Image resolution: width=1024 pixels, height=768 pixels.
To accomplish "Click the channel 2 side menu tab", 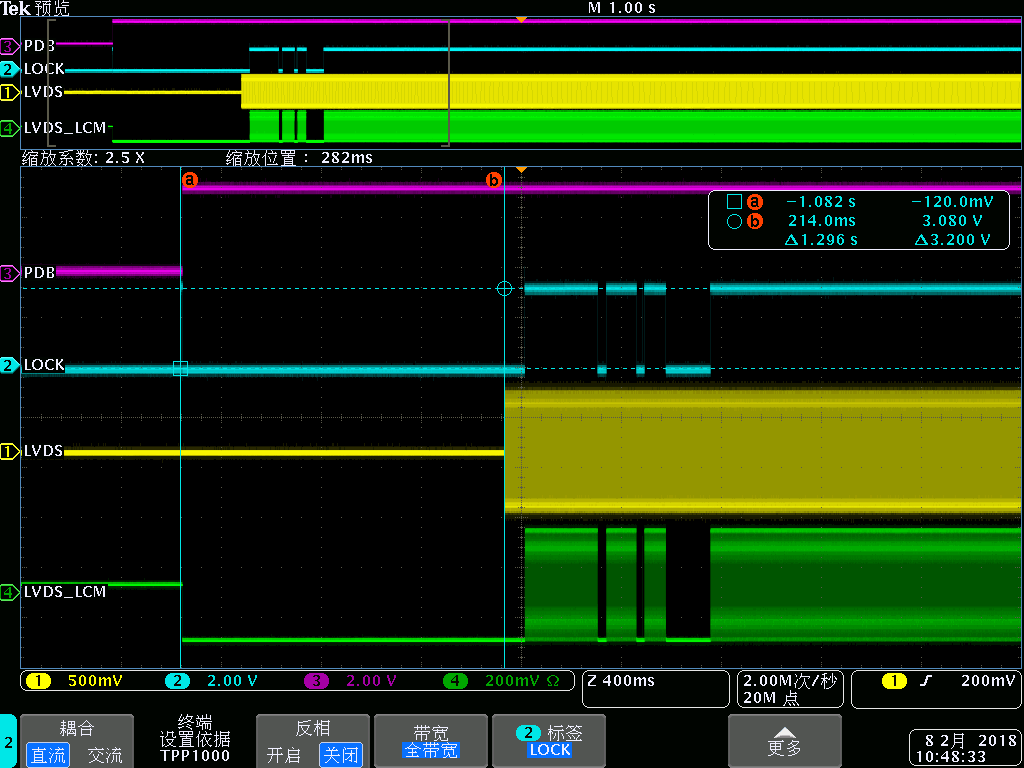I will point(8,741).
